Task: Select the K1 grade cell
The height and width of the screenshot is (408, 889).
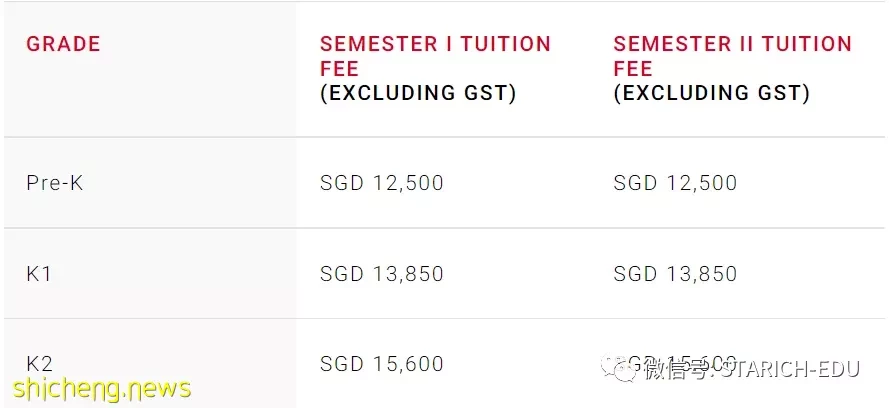Action: coord(39,274)
